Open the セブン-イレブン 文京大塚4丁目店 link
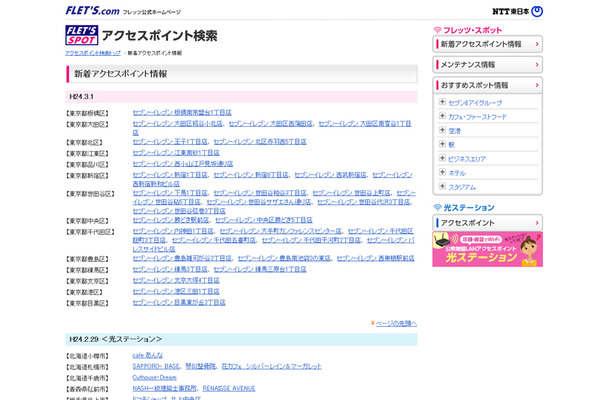Screen dimensions: 610x400 [176, 280]
